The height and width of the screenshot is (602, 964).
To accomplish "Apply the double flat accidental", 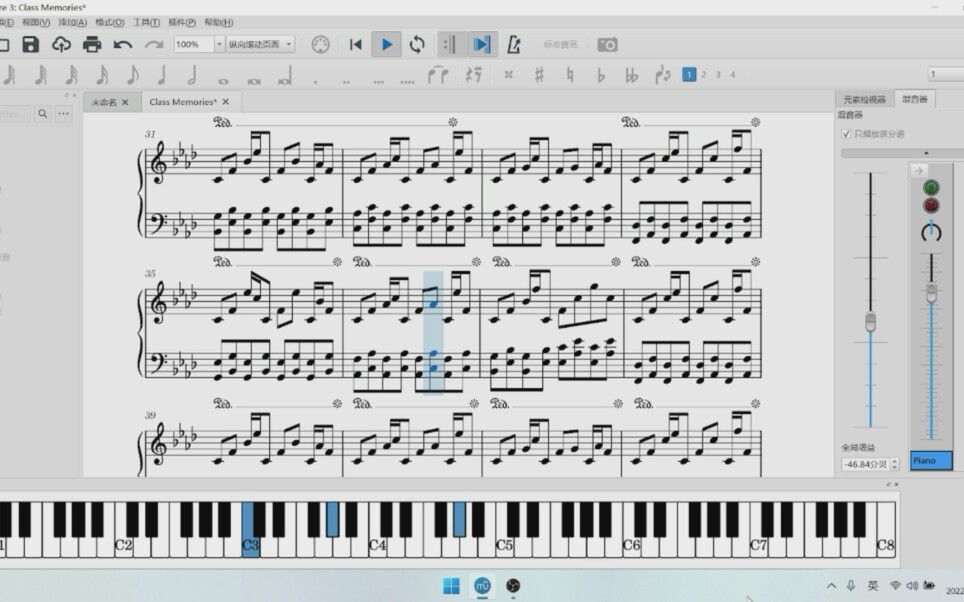I will [x=631, y=75].
